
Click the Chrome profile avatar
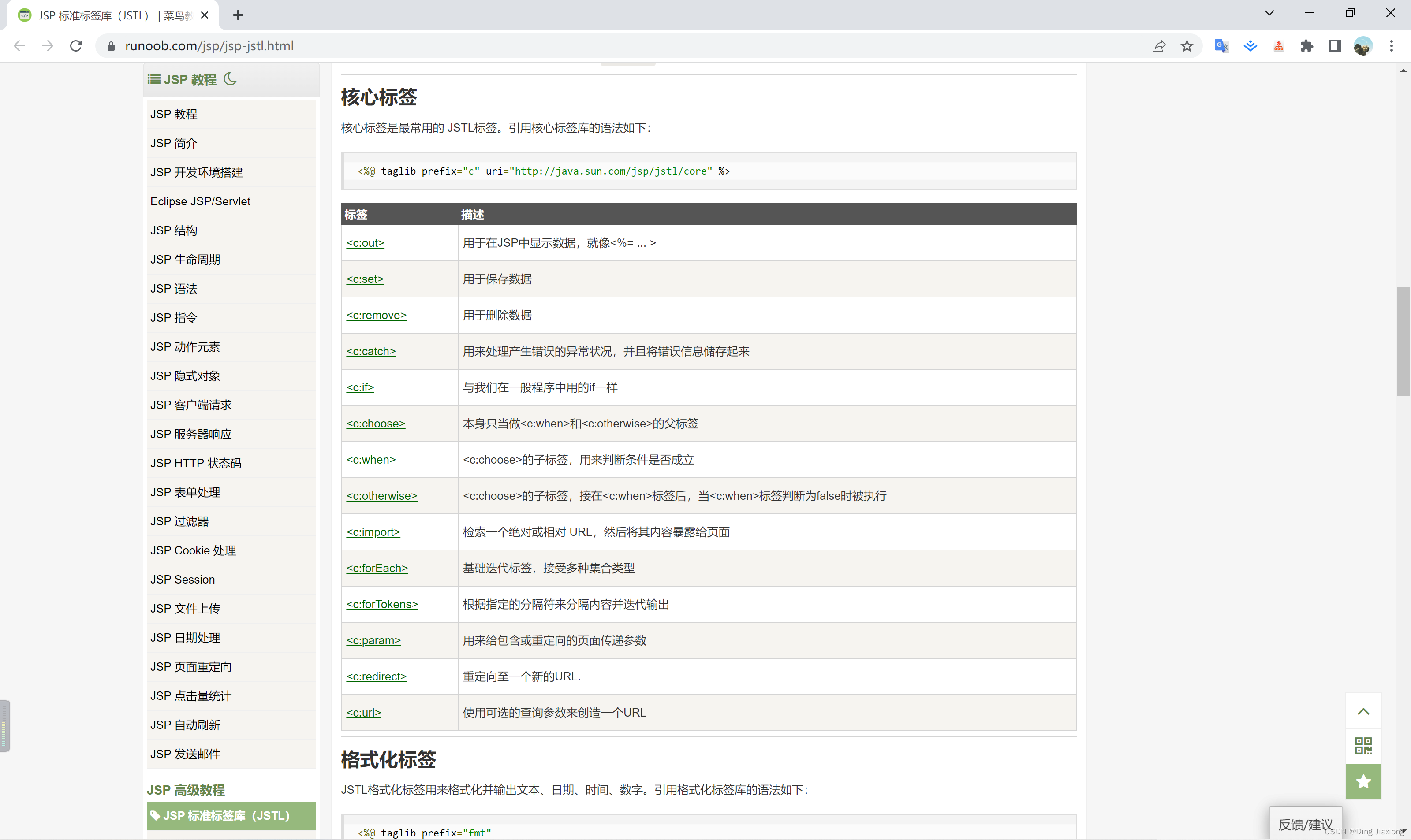1363,46
